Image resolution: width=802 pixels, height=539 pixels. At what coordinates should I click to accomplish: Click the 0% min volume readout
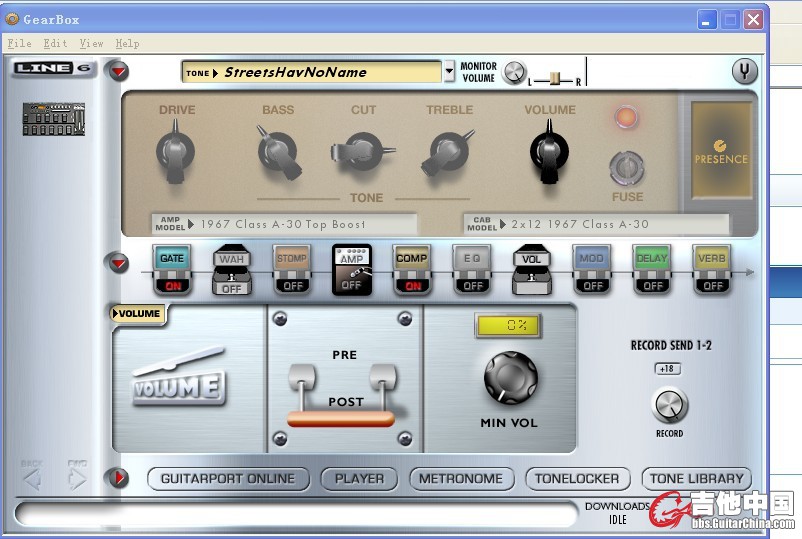pyautogui.click(x=508, y=325)
